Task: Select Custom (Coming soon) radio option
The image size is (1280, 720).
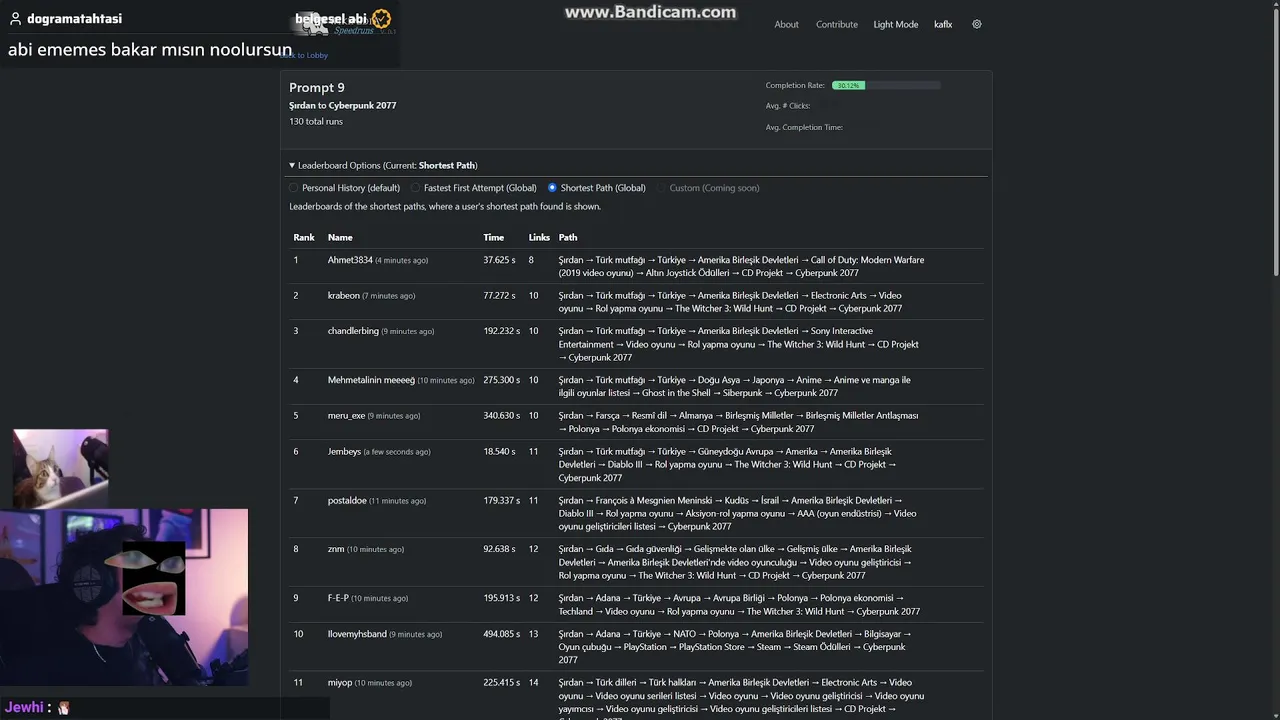Action: 661,188
